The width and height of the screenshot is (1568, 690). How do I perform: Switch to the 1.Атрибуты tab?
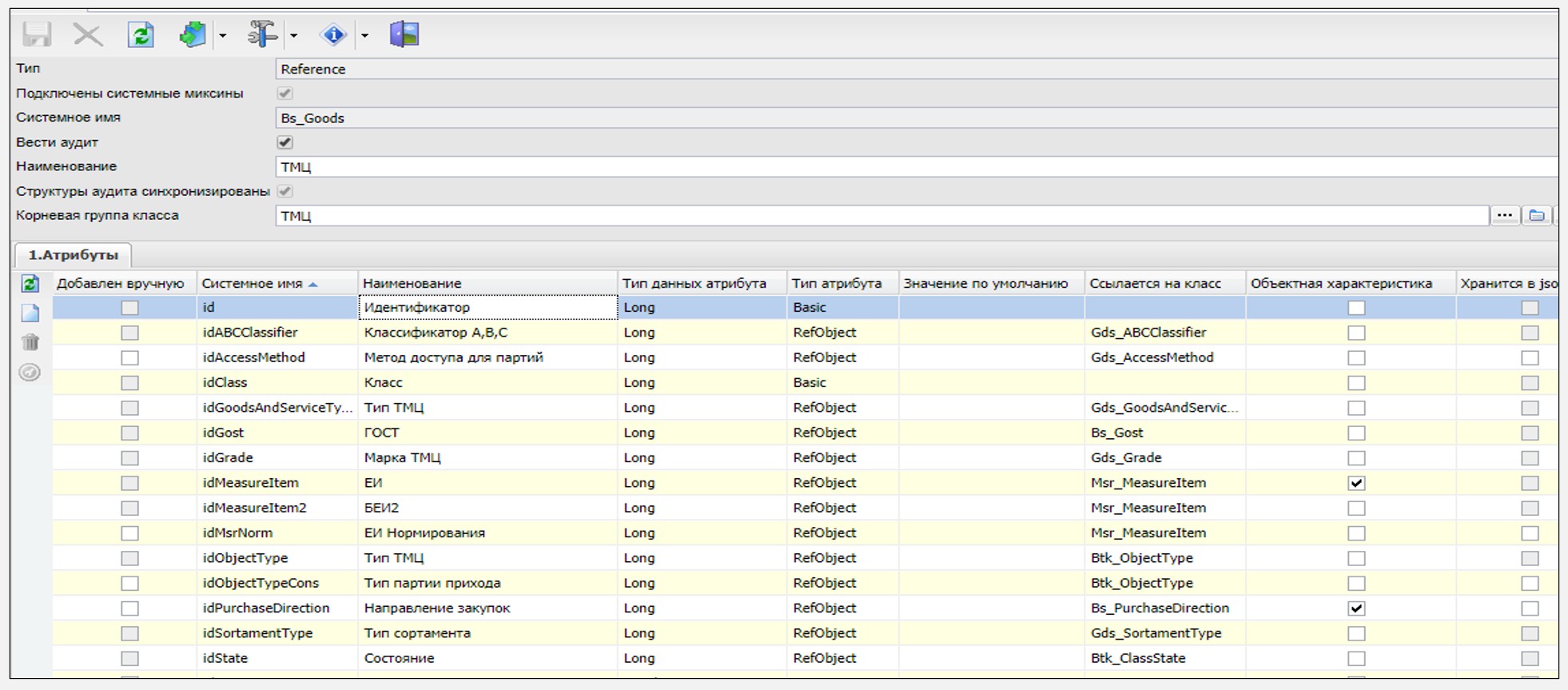tap(74, 255)
